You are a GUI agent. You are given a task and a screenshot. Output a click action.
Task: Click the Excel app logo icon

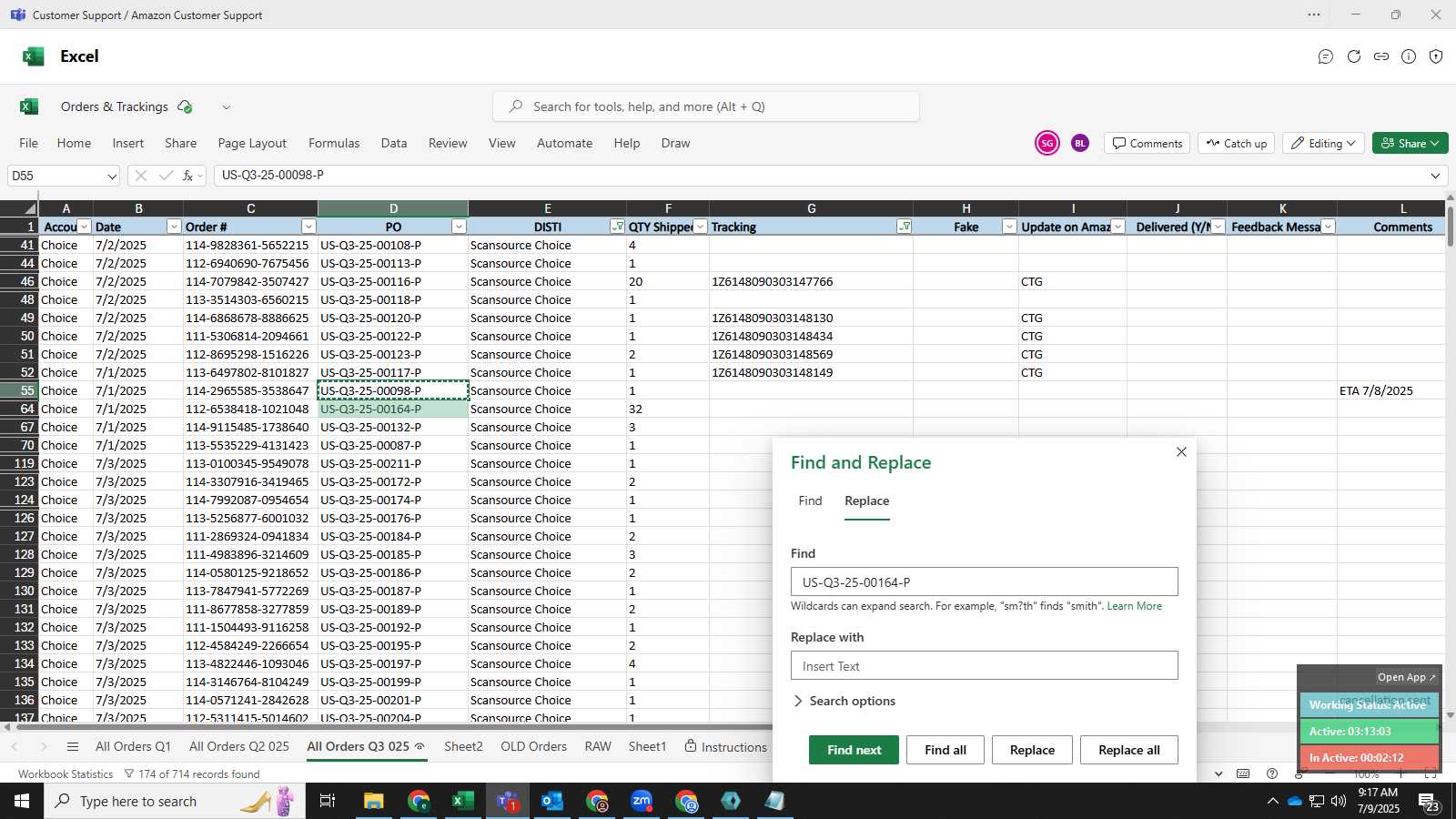(34, 56)
